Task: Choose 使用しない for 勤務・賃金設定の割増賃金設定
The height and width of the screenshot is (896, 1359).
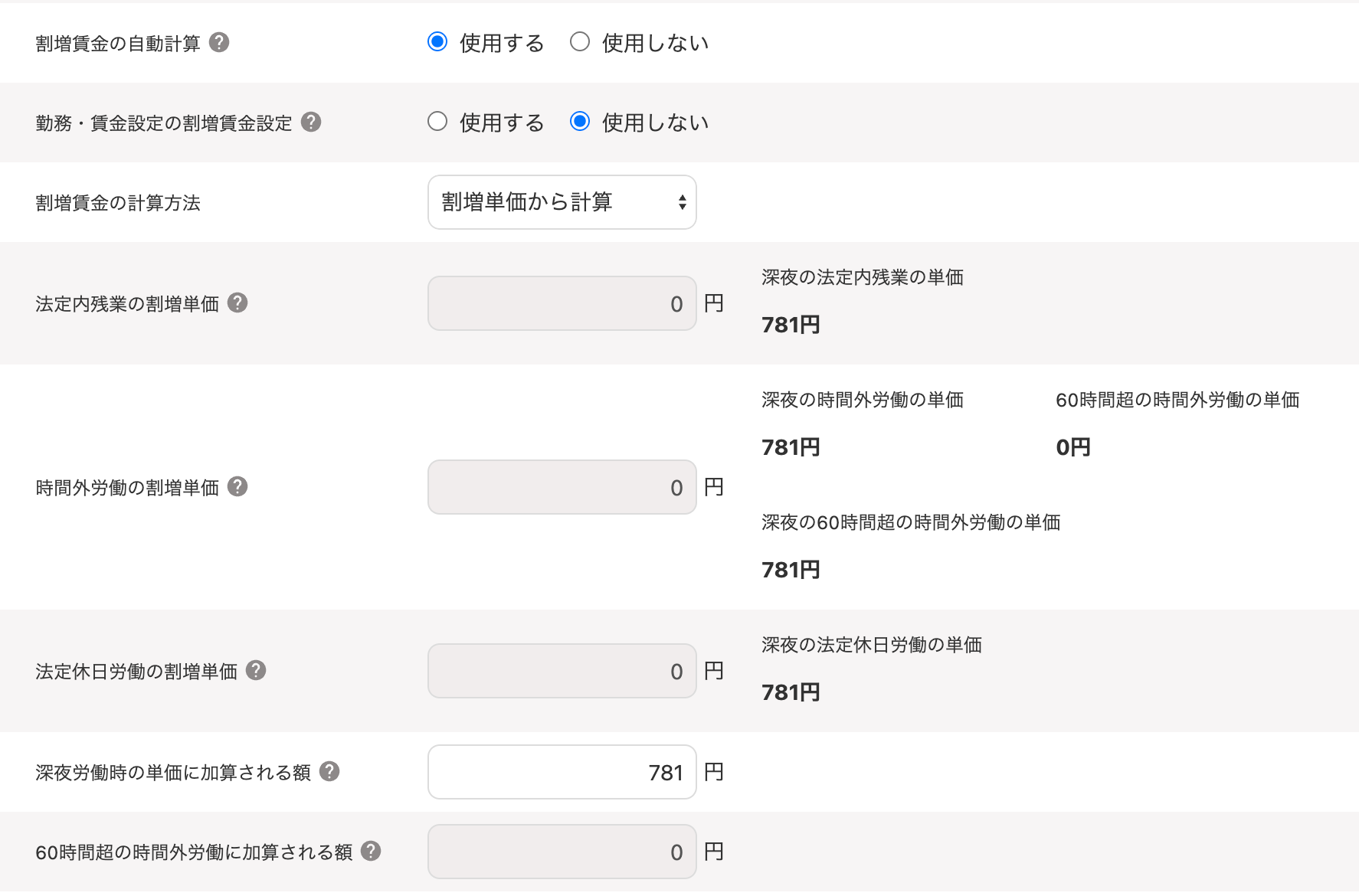Action: click(x=580, y=122)
